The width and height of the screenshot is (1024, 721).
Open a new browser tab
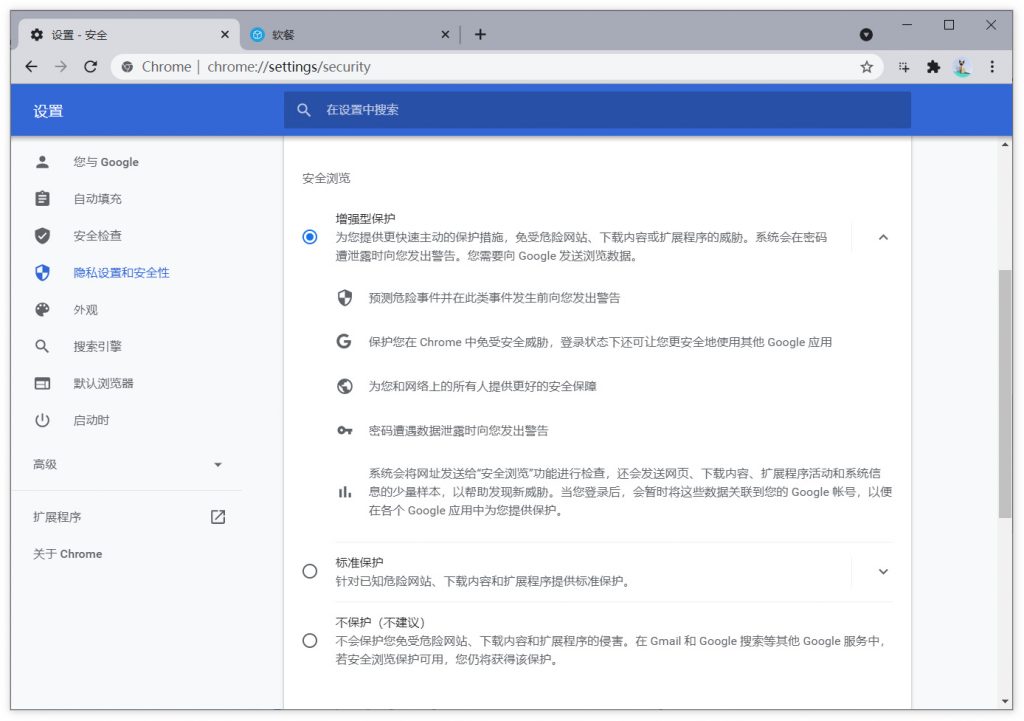coord(480,33)
